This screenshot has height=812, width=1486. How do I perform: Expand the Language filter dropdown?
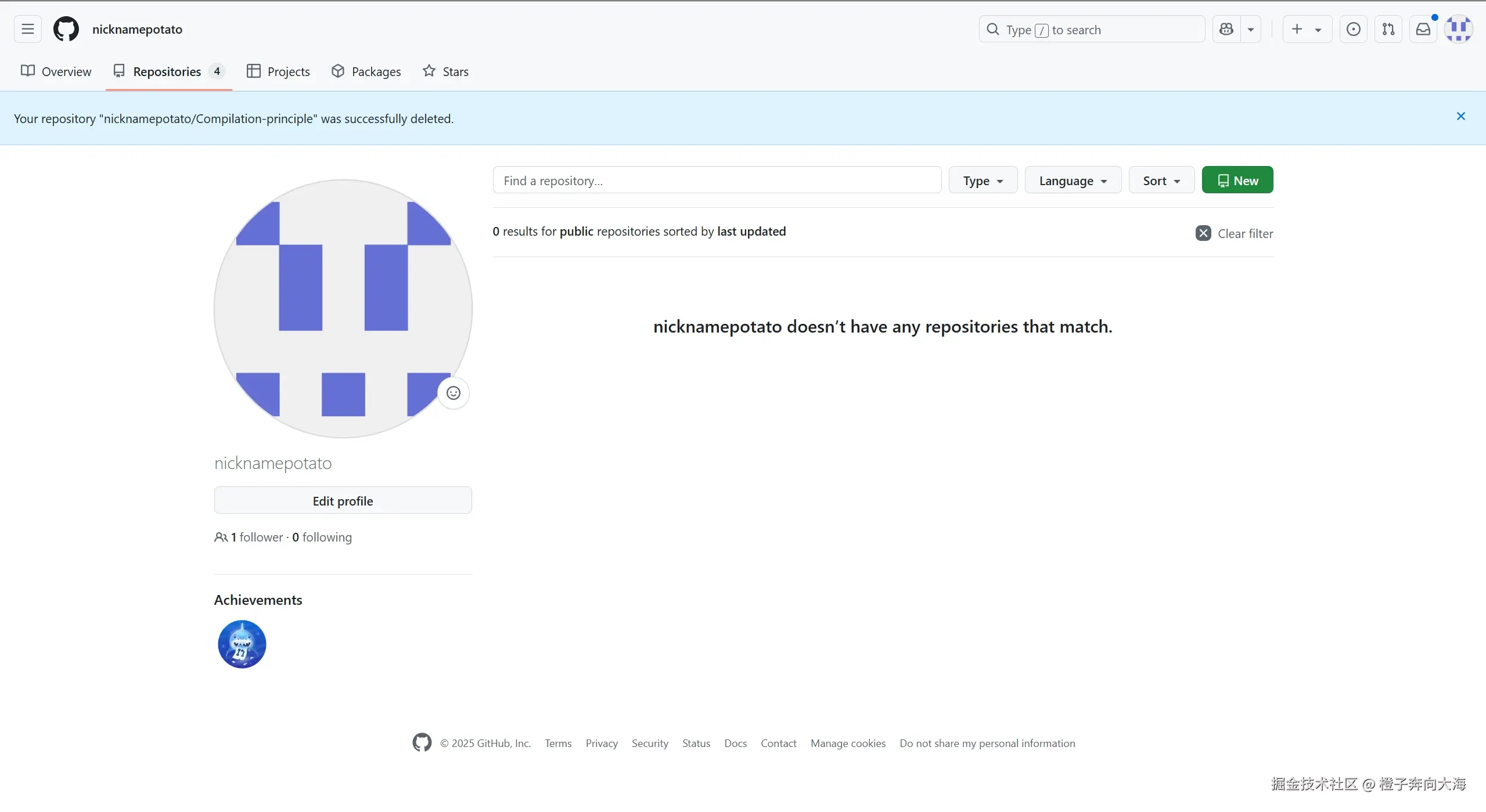(x=1073, y=181)
